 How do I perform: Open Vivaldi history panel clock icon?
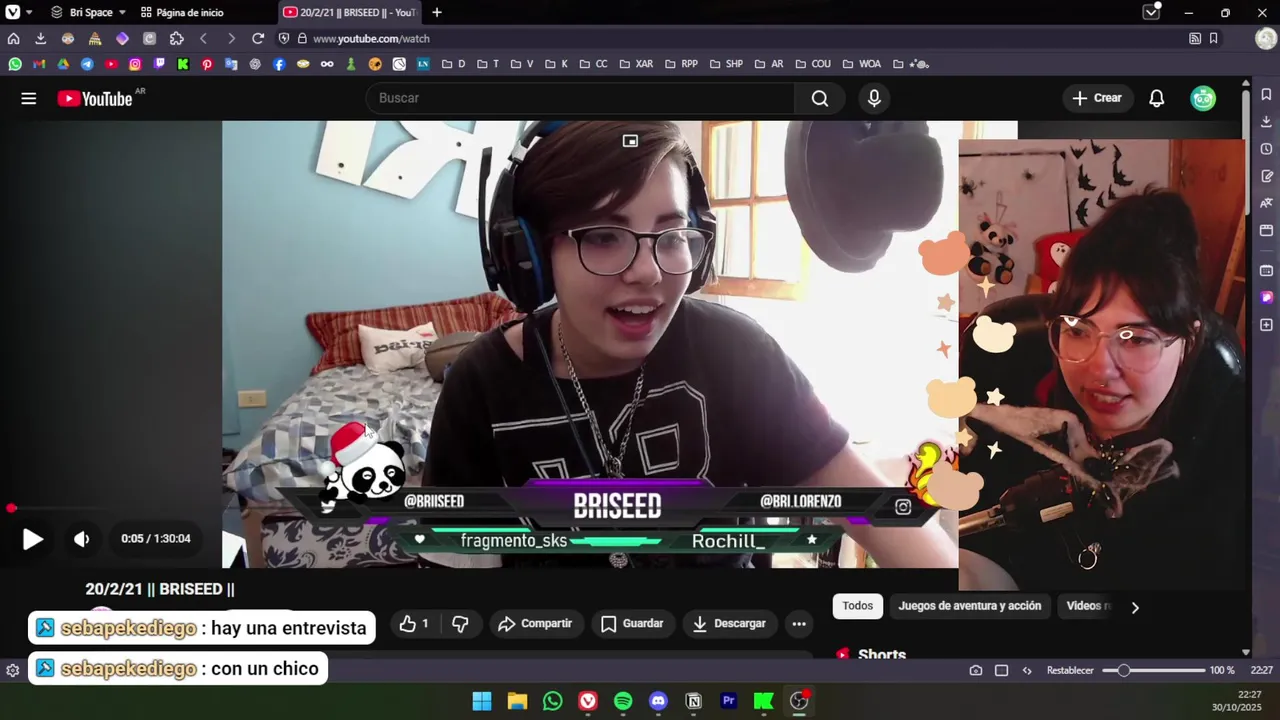pos(1266,149)
